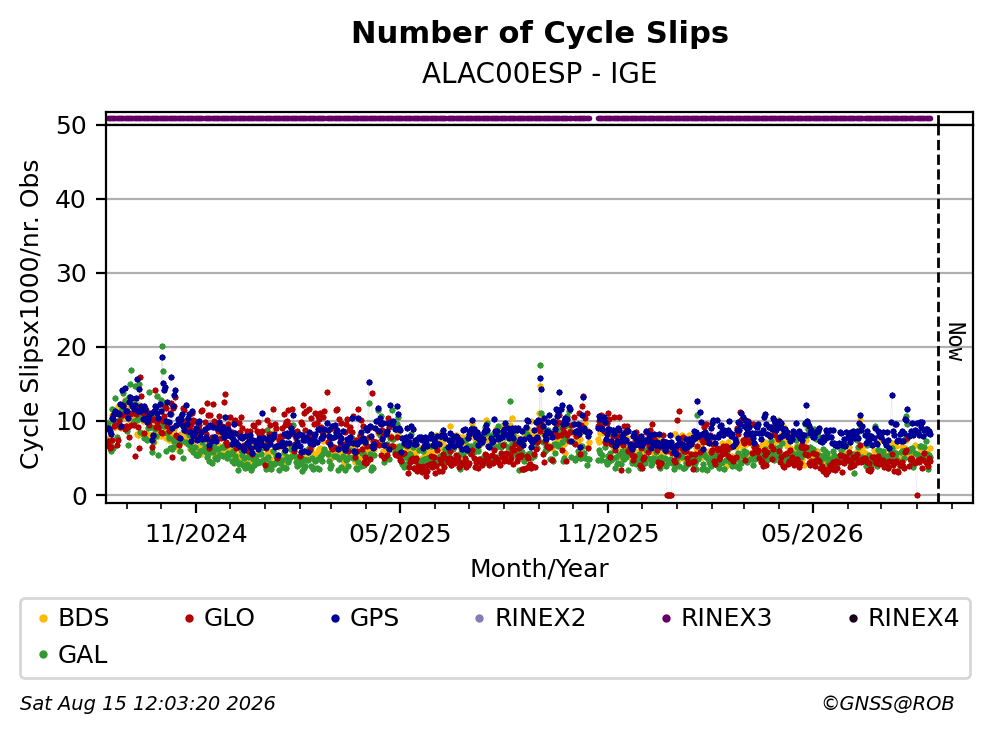Click the 'Now' dashed line label
Screen dimensions: 992x734
tap(957, 342)
